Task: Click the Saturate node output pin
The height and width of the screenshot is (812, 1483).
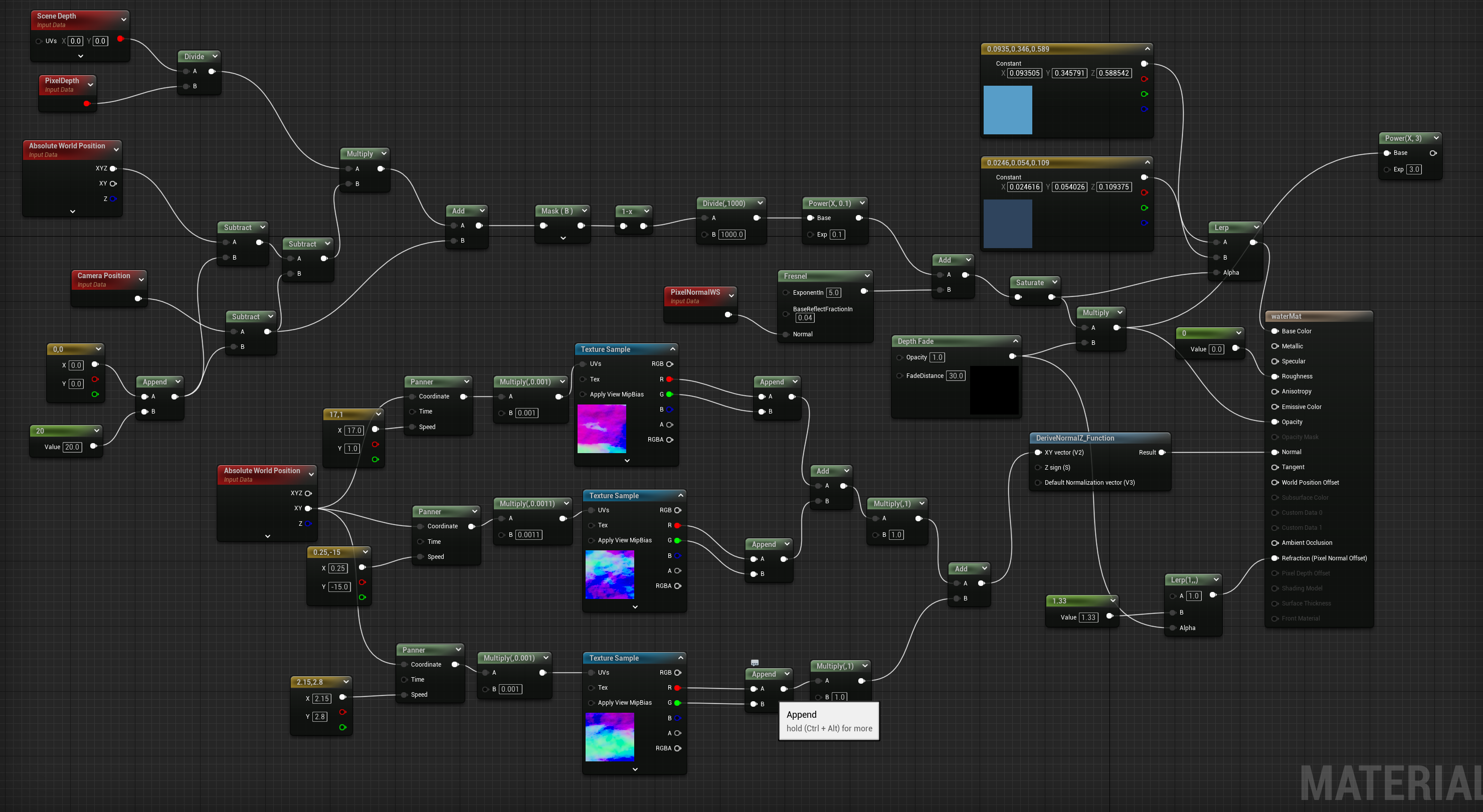Action: tap(1051, 297)
